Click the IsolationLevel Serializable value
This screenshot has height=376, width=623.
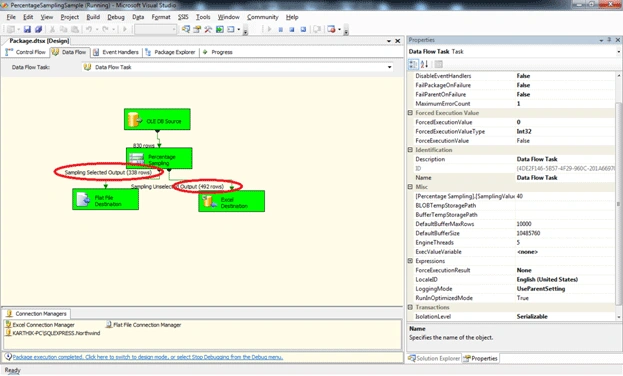point(565,317)
